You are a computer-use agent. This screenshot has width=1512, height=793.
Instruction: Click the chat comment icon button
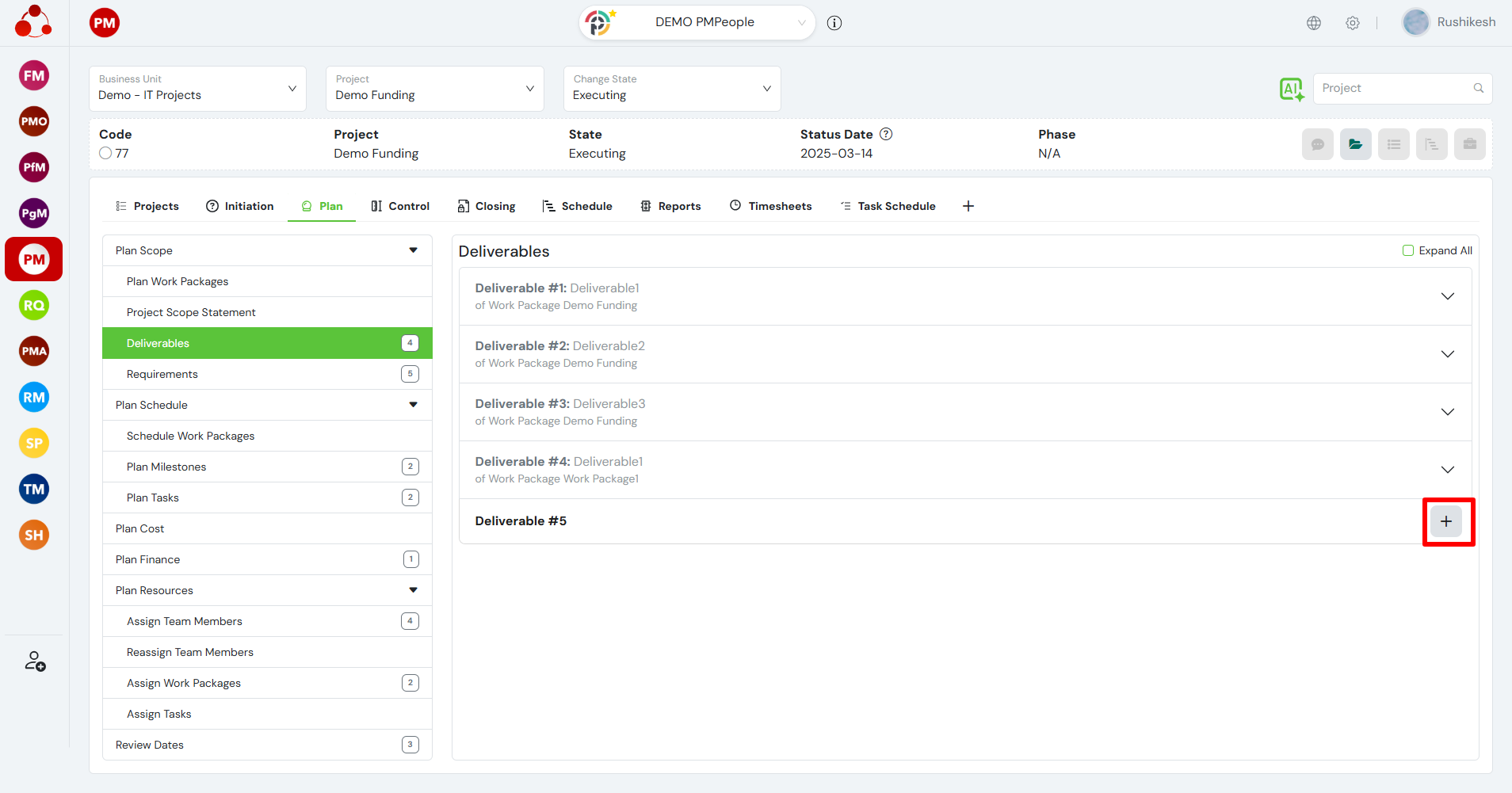point(1317,144)
